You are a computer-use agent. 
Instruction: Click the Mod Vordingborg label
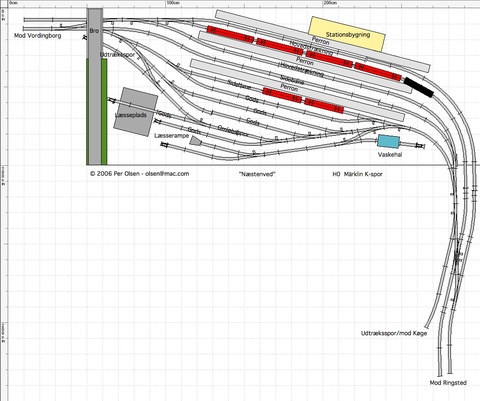38,35
